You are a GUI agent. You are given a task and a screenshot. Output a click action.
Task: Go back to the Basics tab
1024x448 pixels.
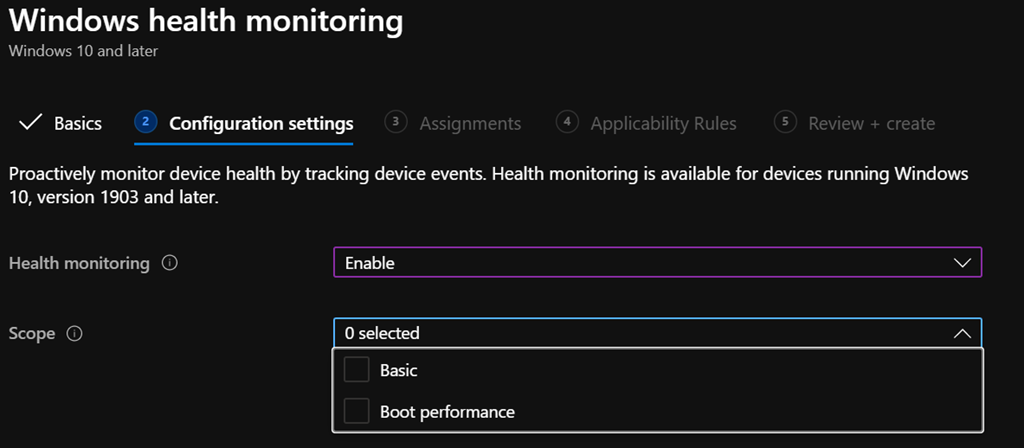tap(78, 124)
